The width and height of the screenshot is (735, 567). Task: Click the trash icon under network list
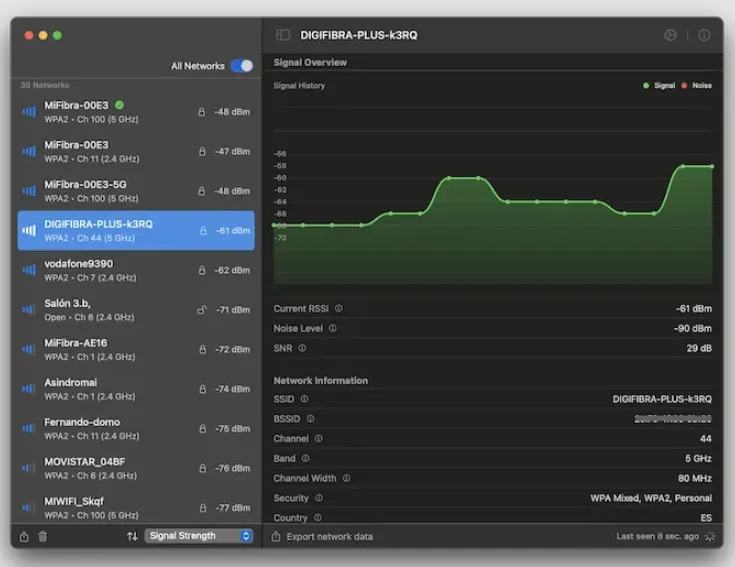coord(43,537)
